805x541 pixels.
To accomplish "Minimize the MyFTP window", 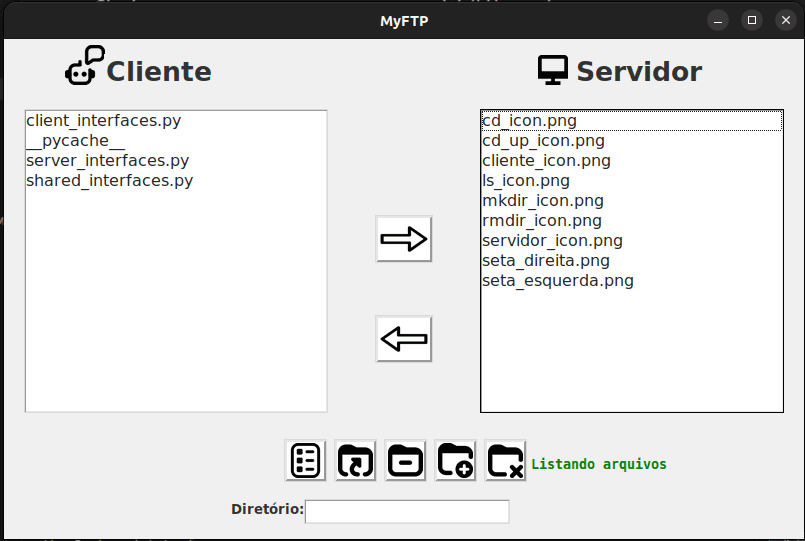I will 718,21.
